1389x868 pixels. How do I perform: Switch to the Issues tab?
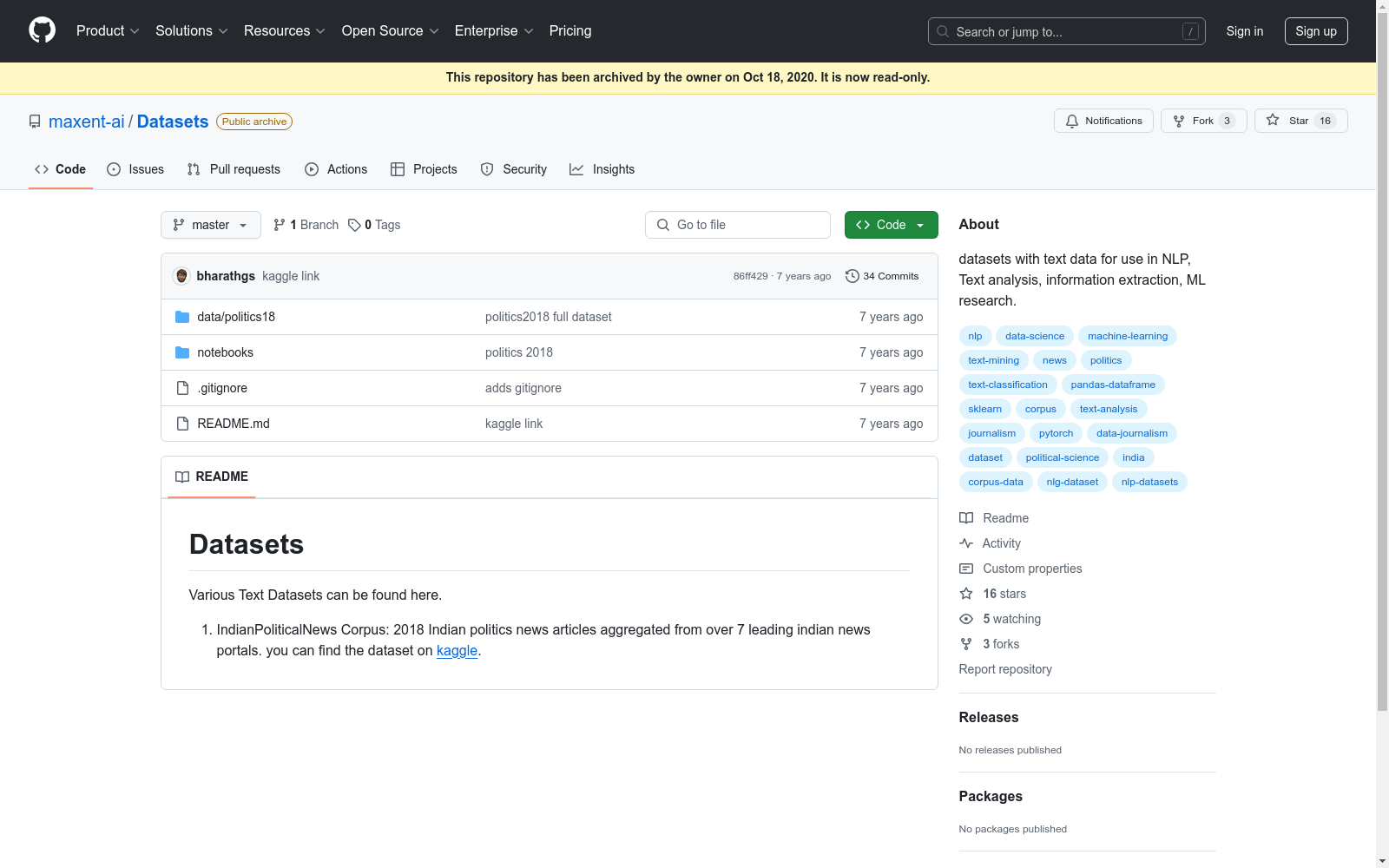pos(135,169)
